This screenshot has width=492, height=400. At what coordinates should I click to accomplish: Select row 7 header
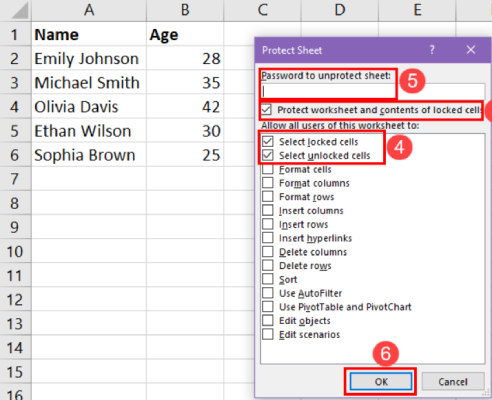[15, 179]
